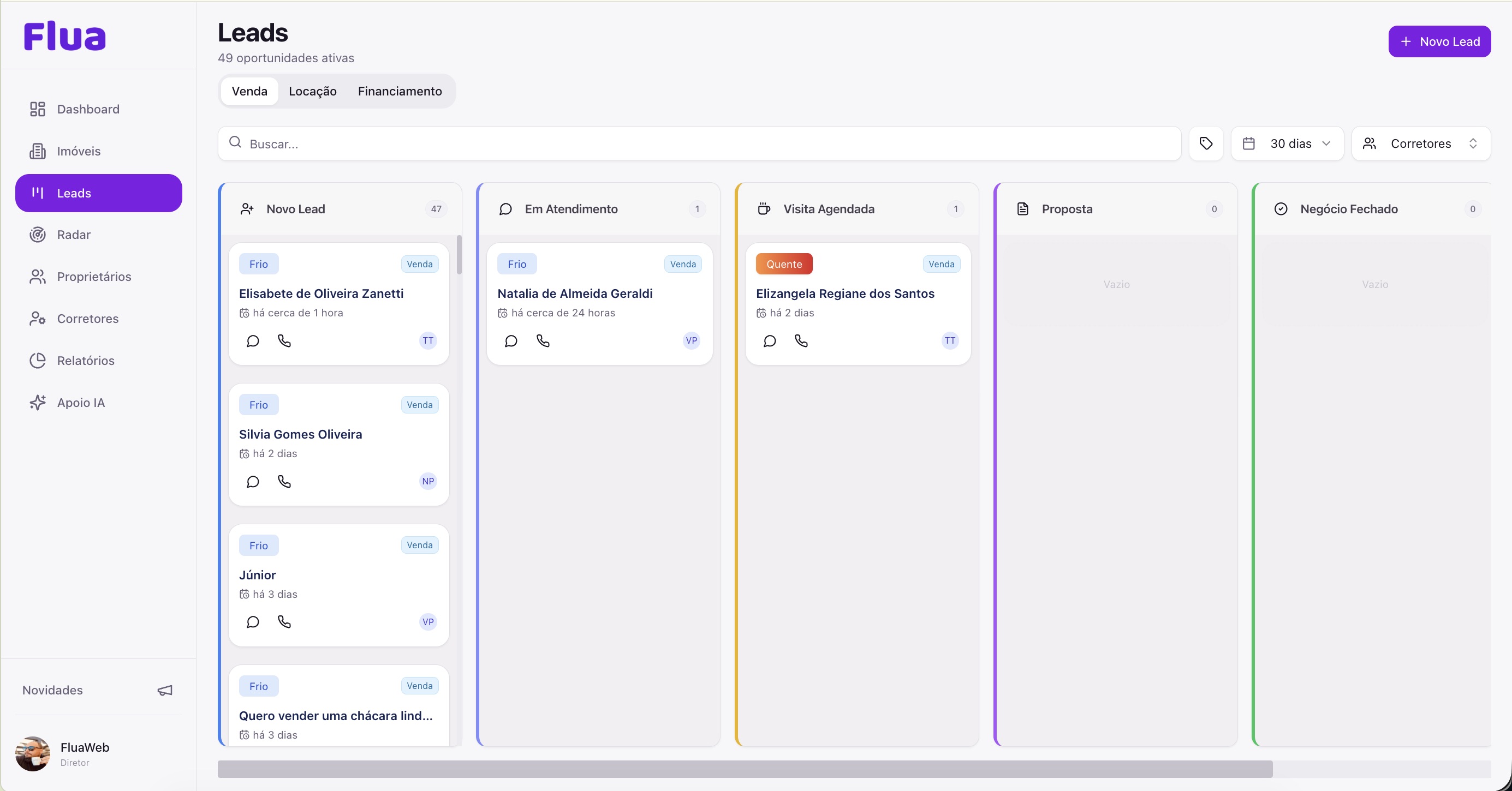Click the horizontal scrollbar under the board
Screen dimensions: 1512x791
[745, 769]
